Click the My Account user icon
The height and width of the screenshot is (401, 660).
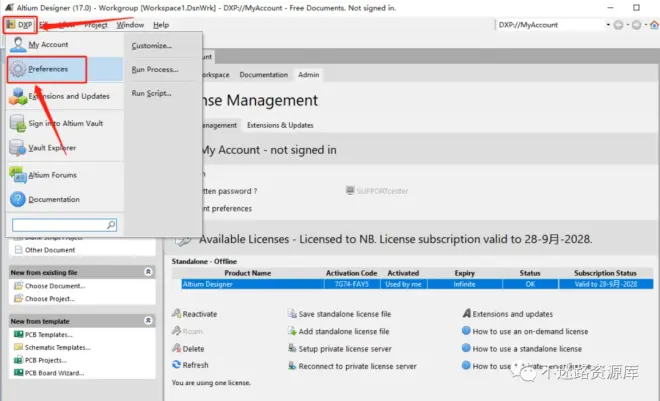[18, 44]
